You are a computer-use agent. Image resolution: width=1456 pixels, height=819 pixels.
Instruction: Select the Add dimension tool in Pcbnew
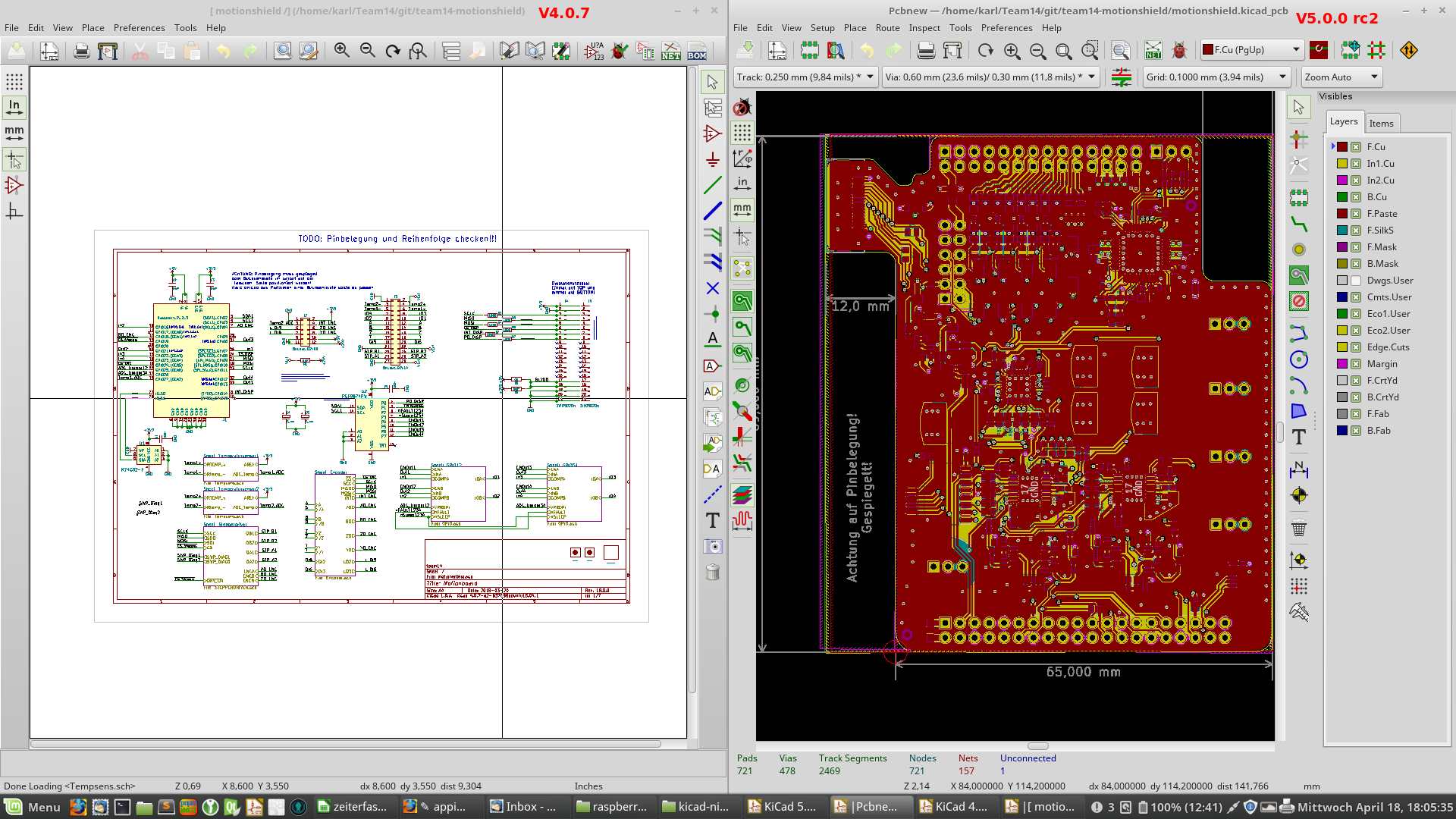[1299, 470]
